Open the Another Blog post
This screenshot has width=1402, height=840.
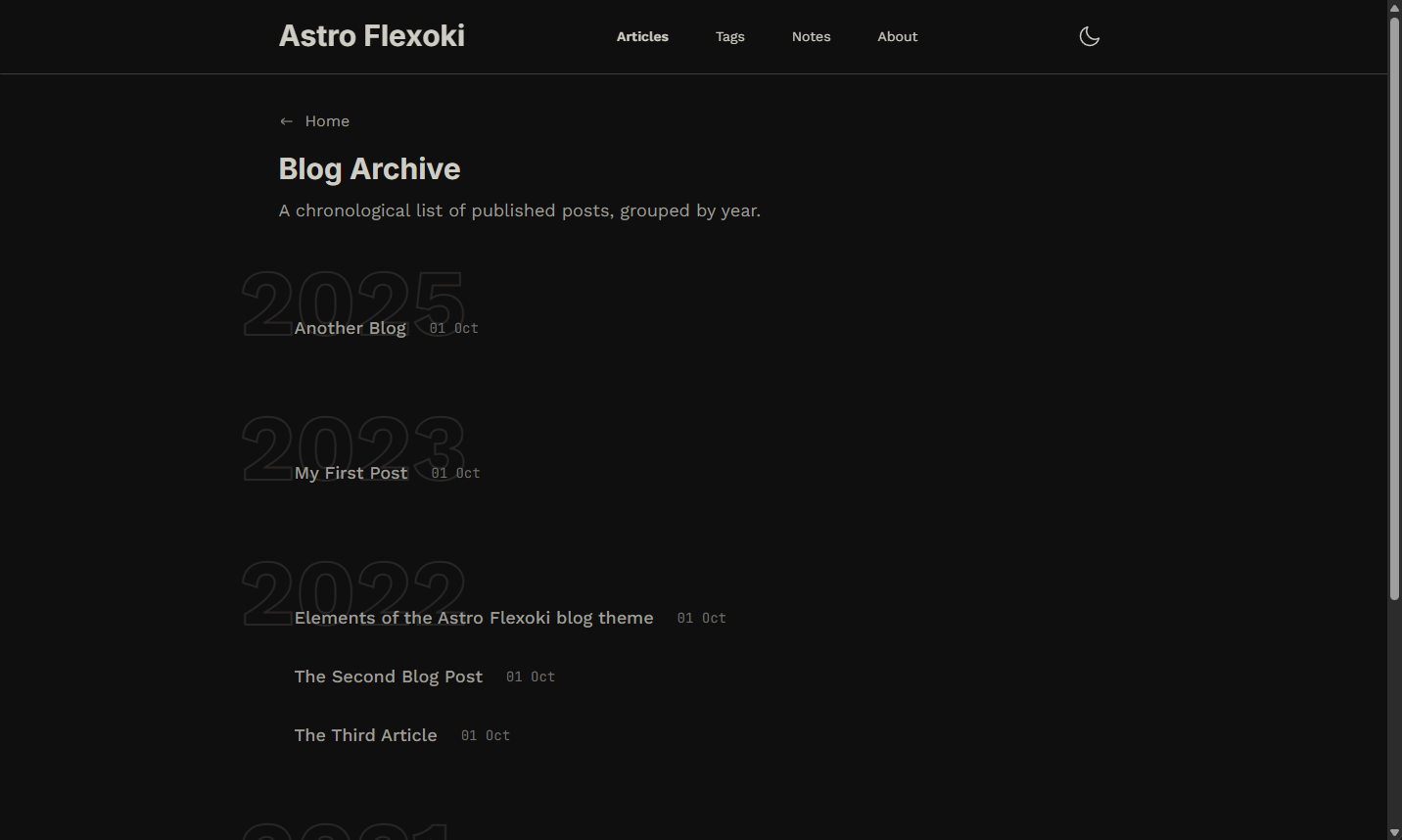pos(350,328)
